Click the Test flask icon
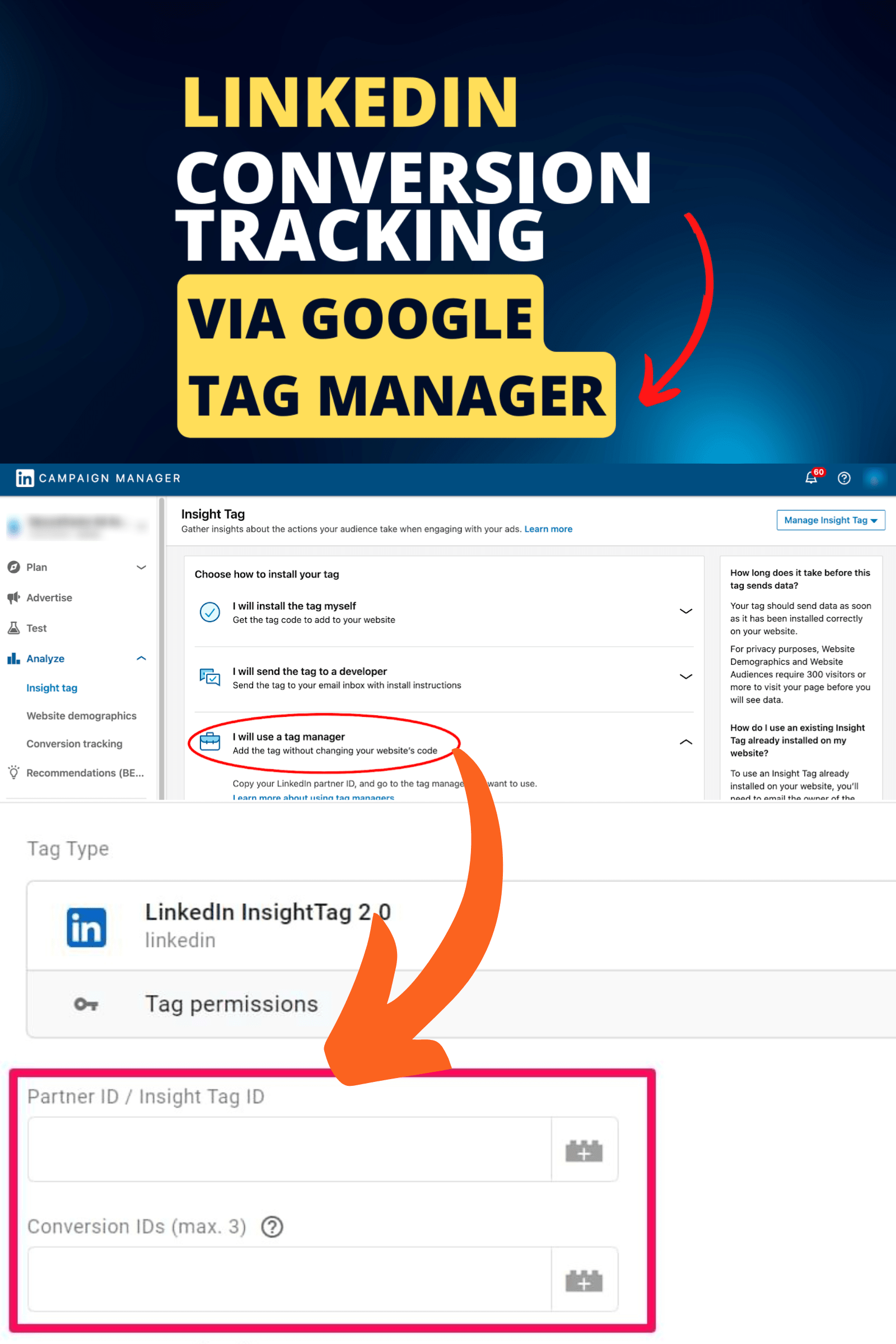 (x=13, y=628)
